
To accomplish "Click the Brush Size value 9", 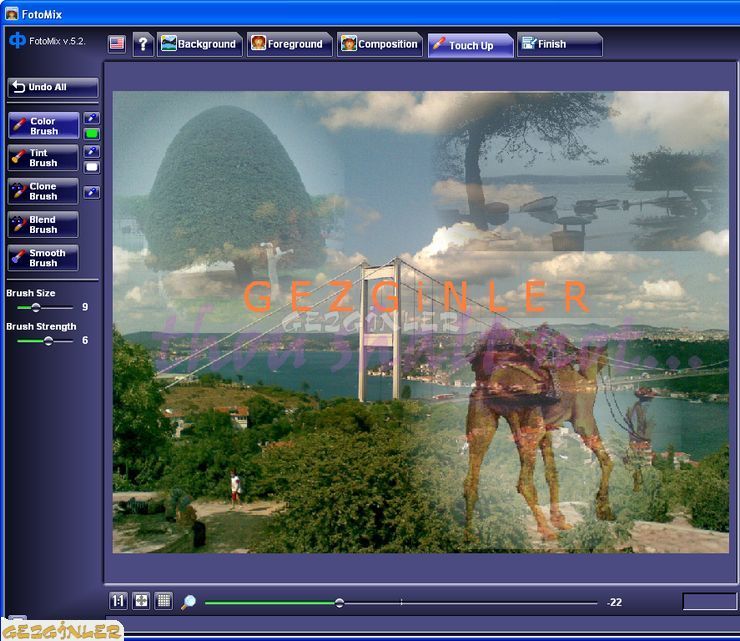I will pyautogui.click(x=85, y=307).
